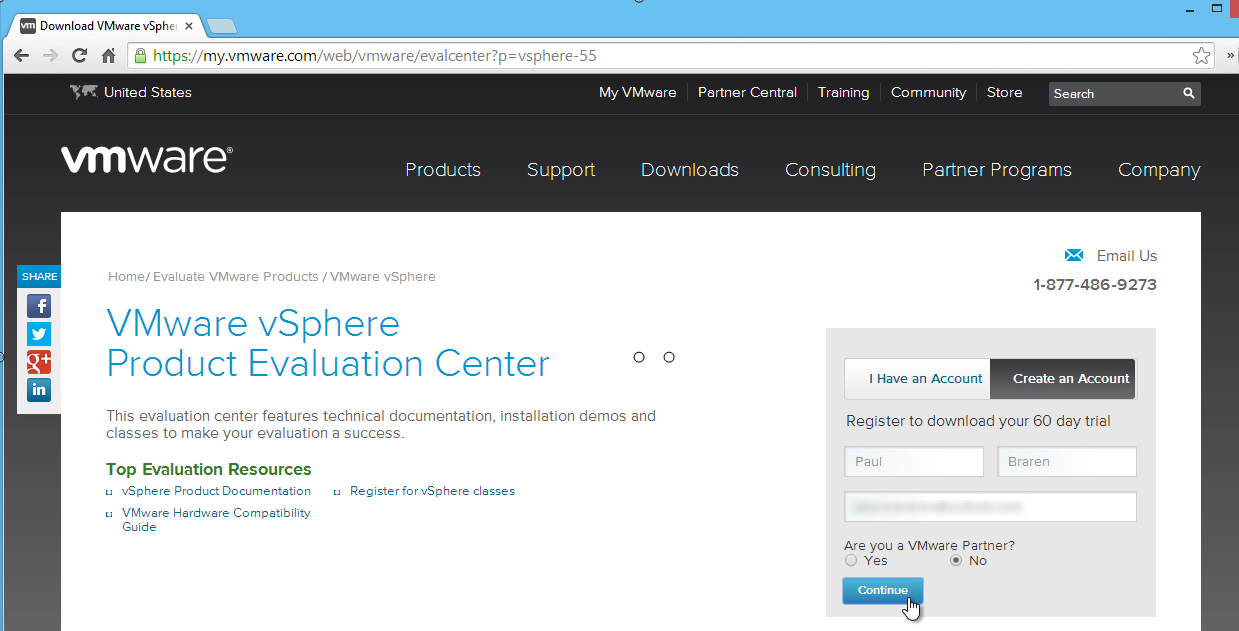Reload the page with the refresh icon
The height and width of the screenshot is (631, 1239).
click(79, 56)
